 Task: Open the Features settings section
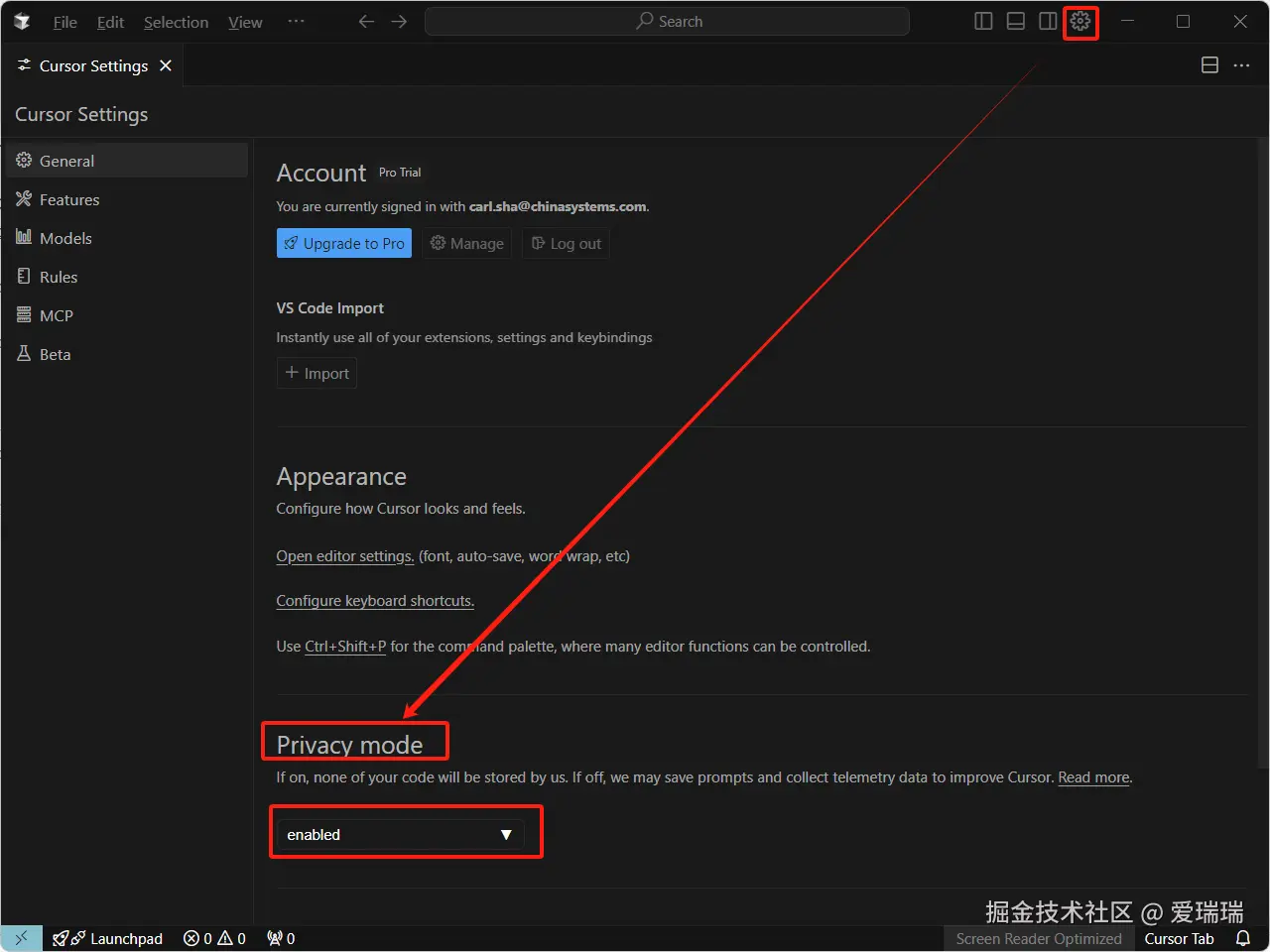point(127,199)
